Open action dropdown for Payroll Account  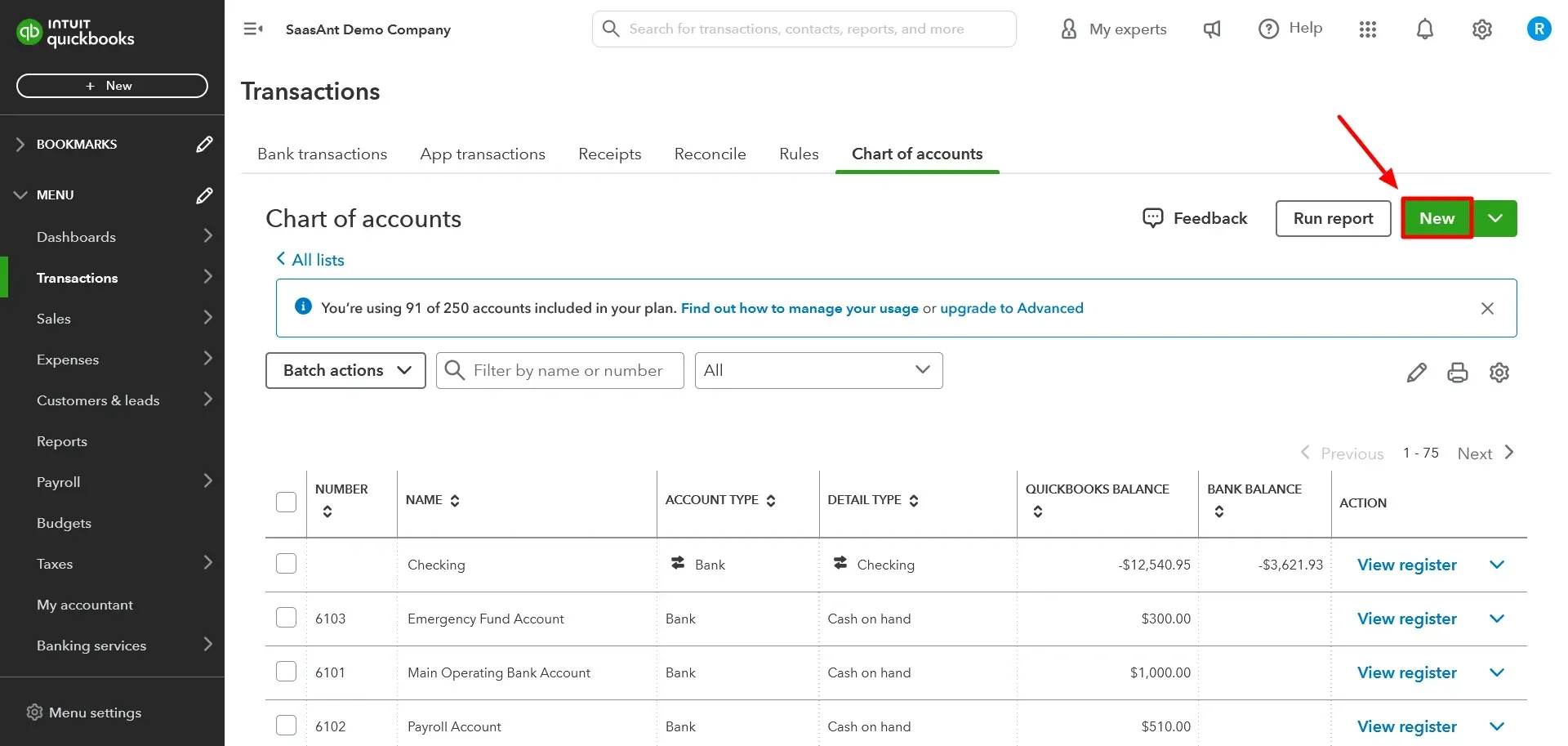1497,726
